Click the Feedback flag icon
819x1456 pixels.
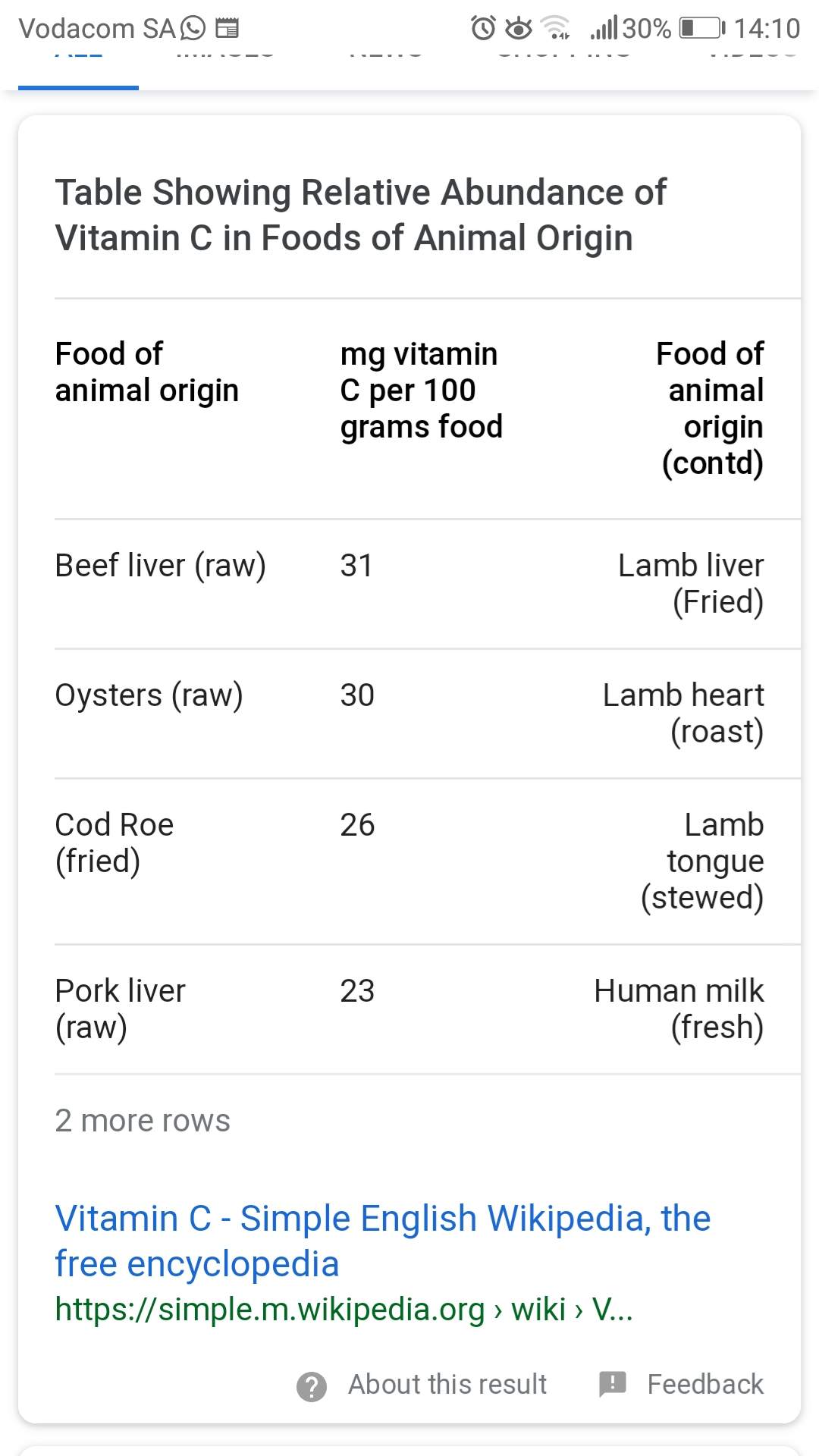(x=612, y=1384)
